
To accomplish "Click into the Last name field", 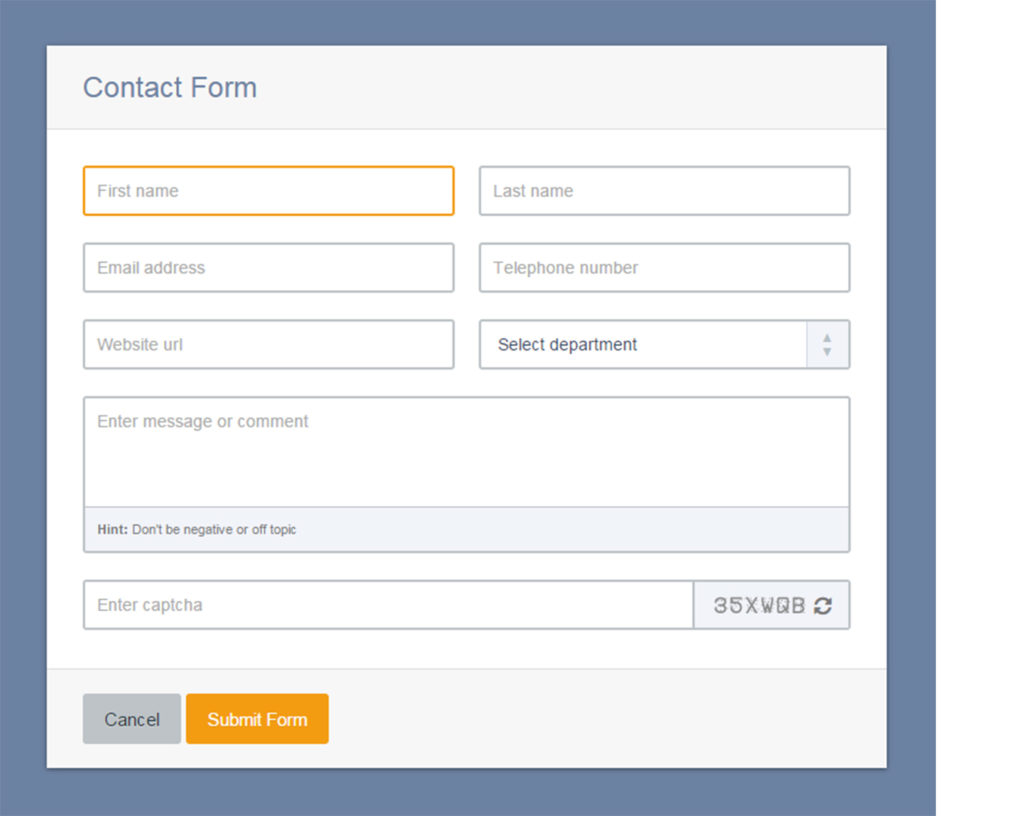I will [664, 191].
